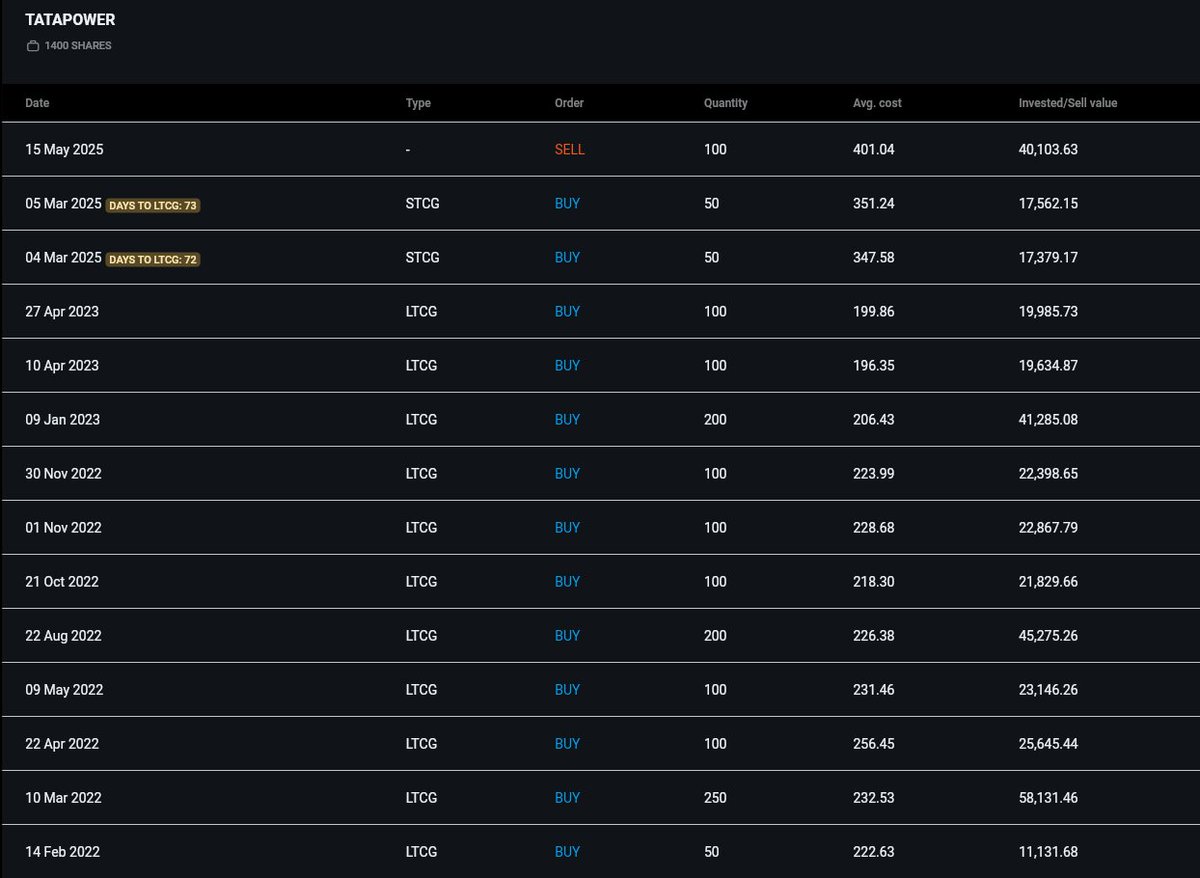Click the 17,379.17 invested value
Viewport: 1200px width, 878px height.
point(1048,258)
